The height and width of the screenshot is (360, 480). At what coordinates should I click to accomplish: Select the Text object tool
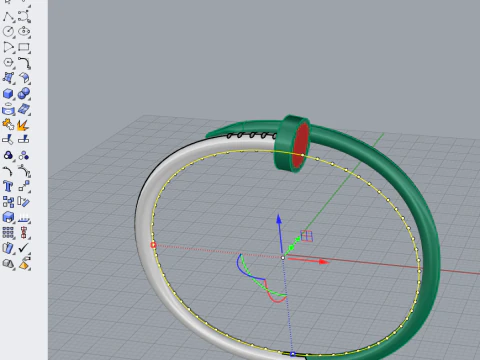(x=8, y=186)
